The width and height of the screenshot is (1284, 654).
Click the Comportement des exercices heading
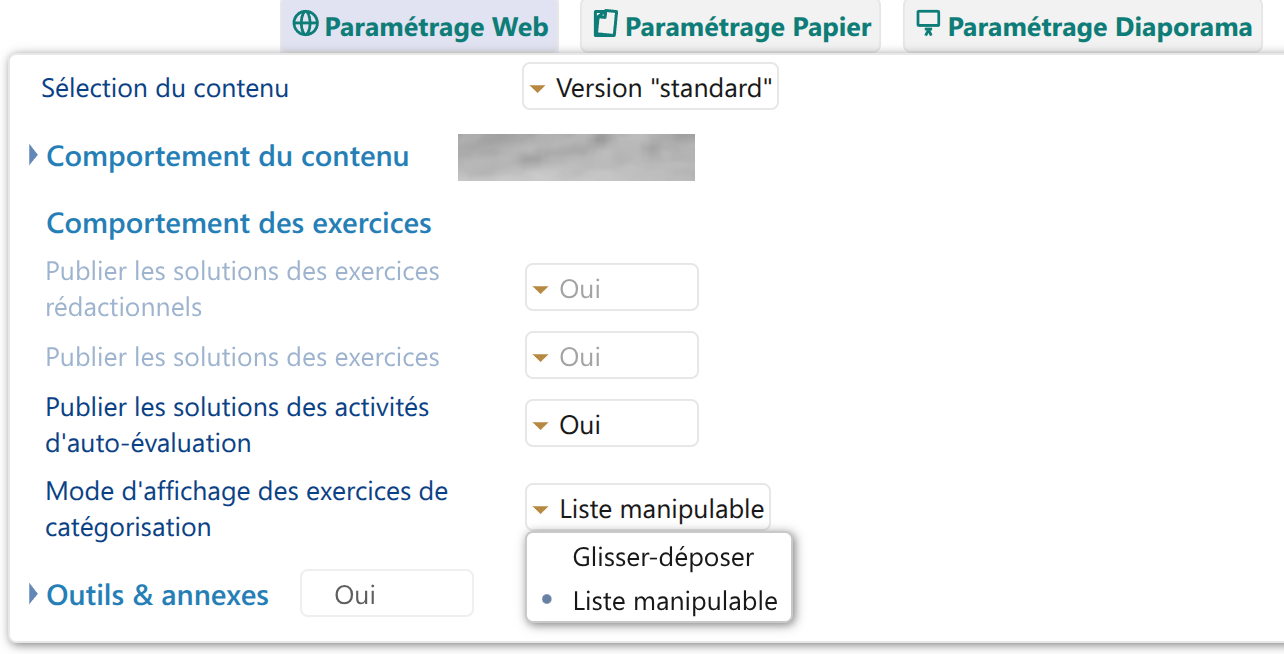(x=239, y=223)
